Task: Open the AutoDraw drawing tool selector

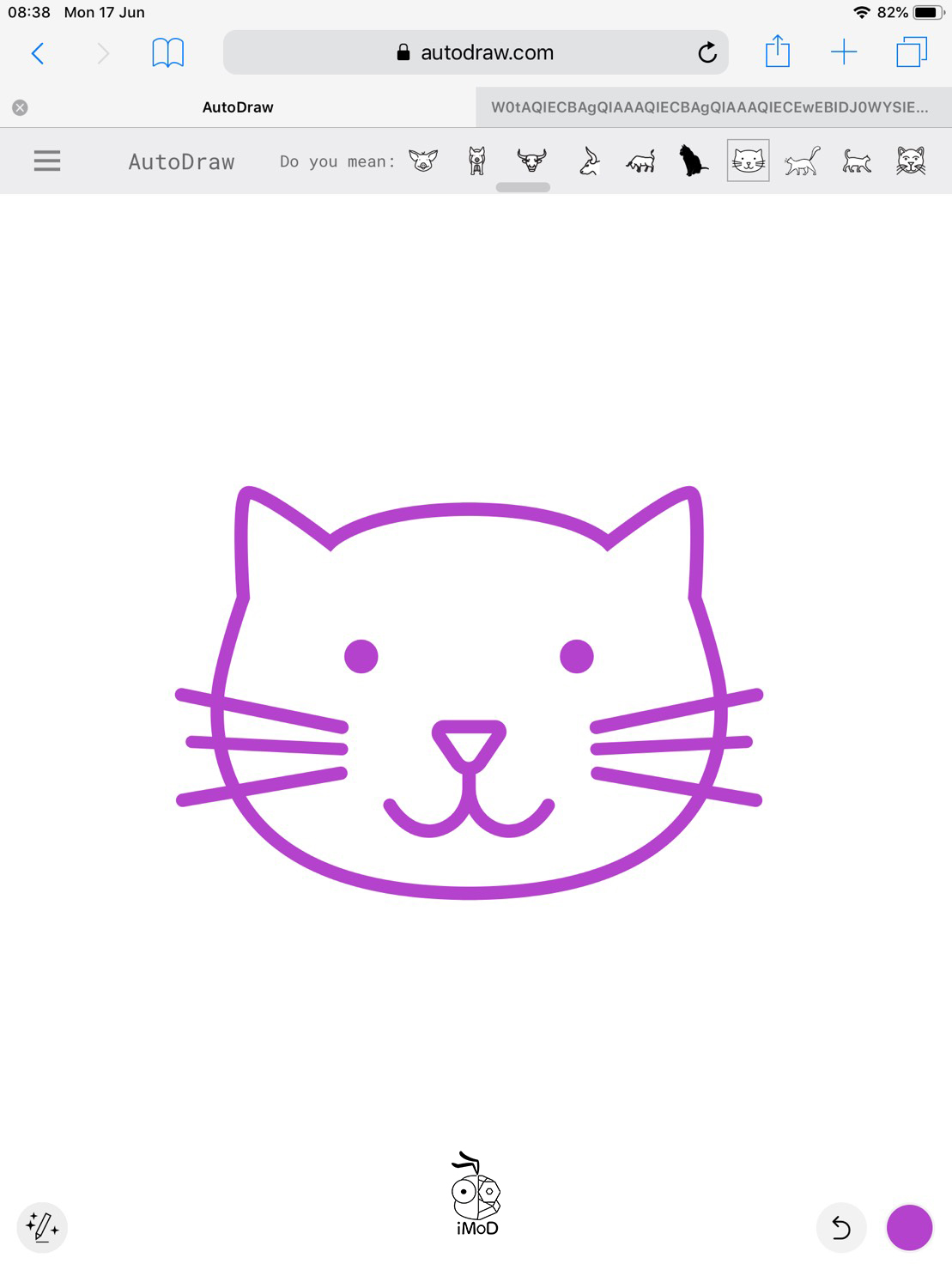Action: pyautogui.click(x=42, y=1227)
